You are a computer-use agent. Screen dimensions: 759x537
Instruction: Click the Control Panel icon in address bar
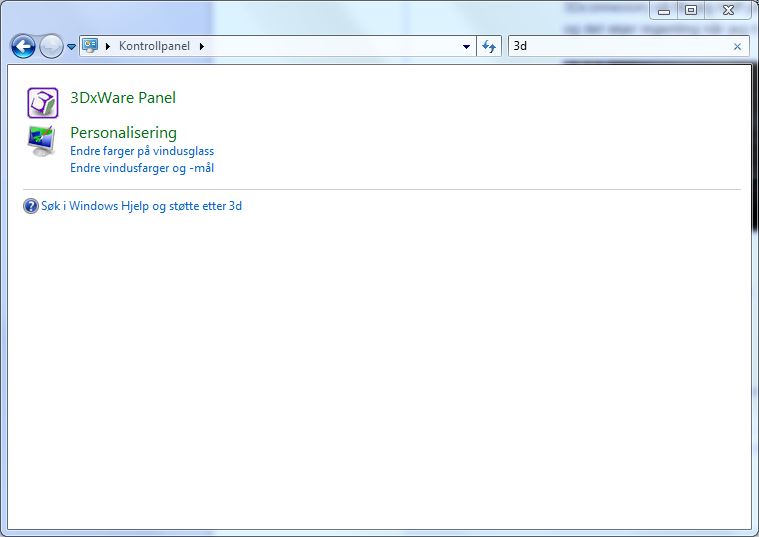click(90, 46)
